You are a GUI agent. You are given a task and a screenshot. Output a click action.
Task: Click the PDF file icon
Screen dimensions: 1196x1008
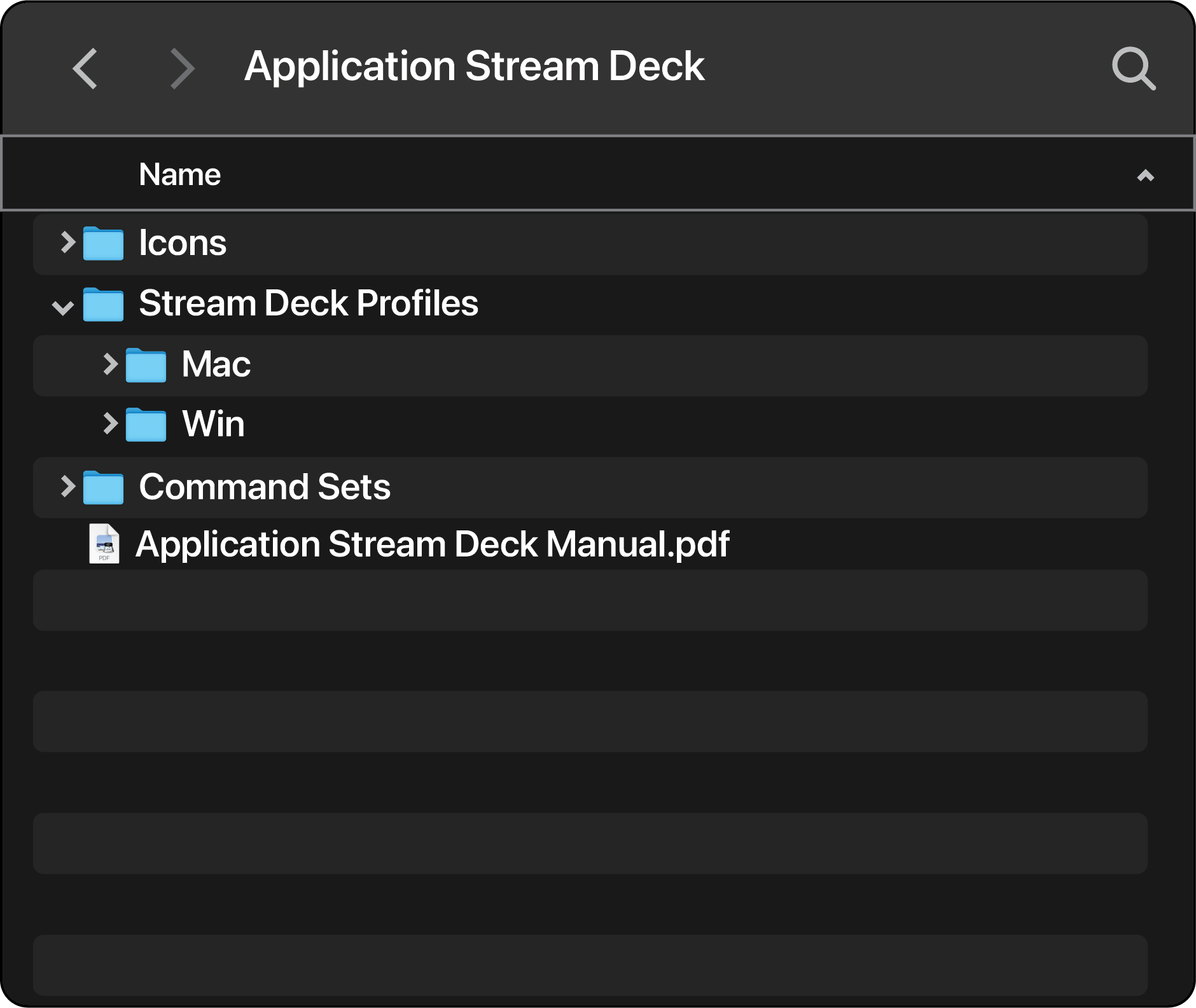pos(104,544)
